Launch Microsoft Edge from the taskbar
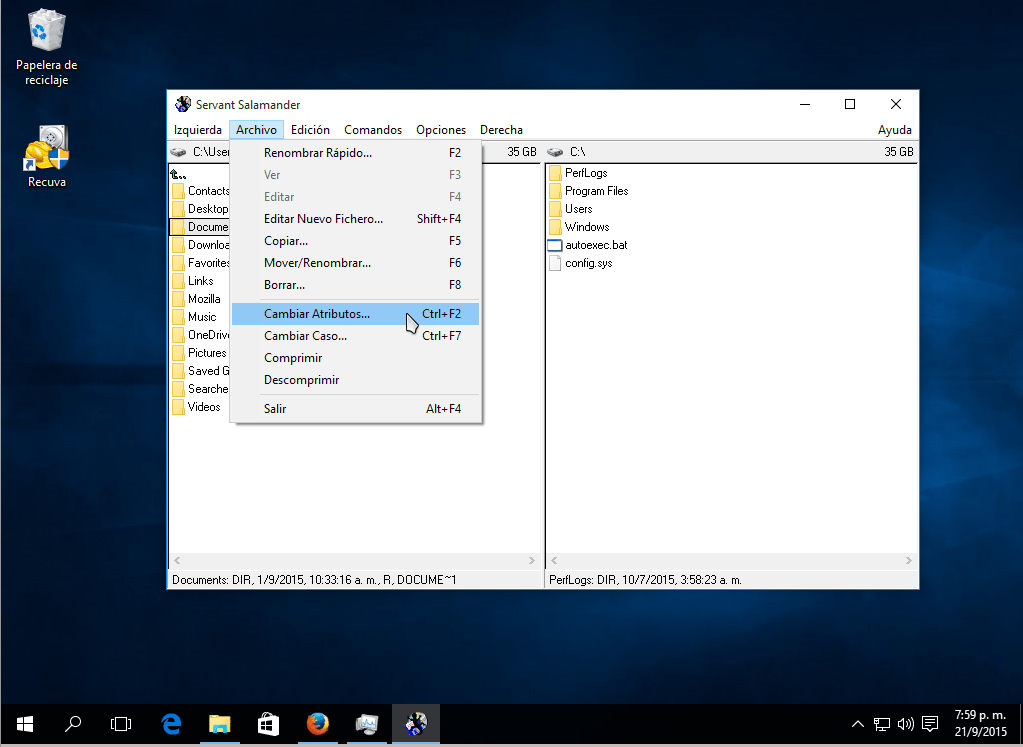The image size is (1023, 747). point(171,724)
